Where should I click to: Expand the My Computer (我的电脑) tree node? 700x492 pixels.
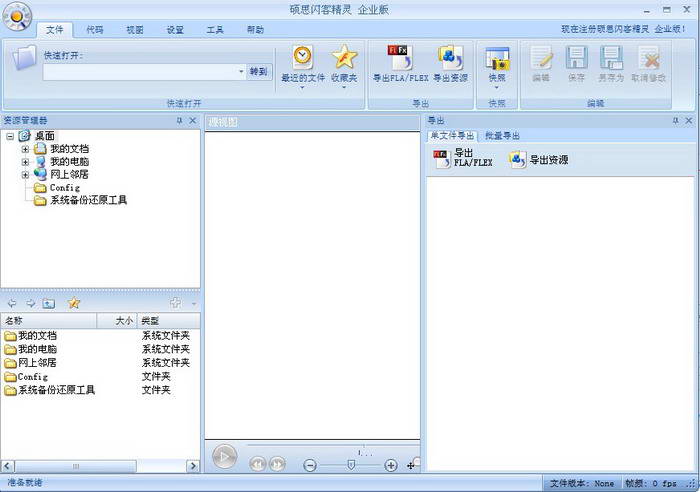(25, 161)
